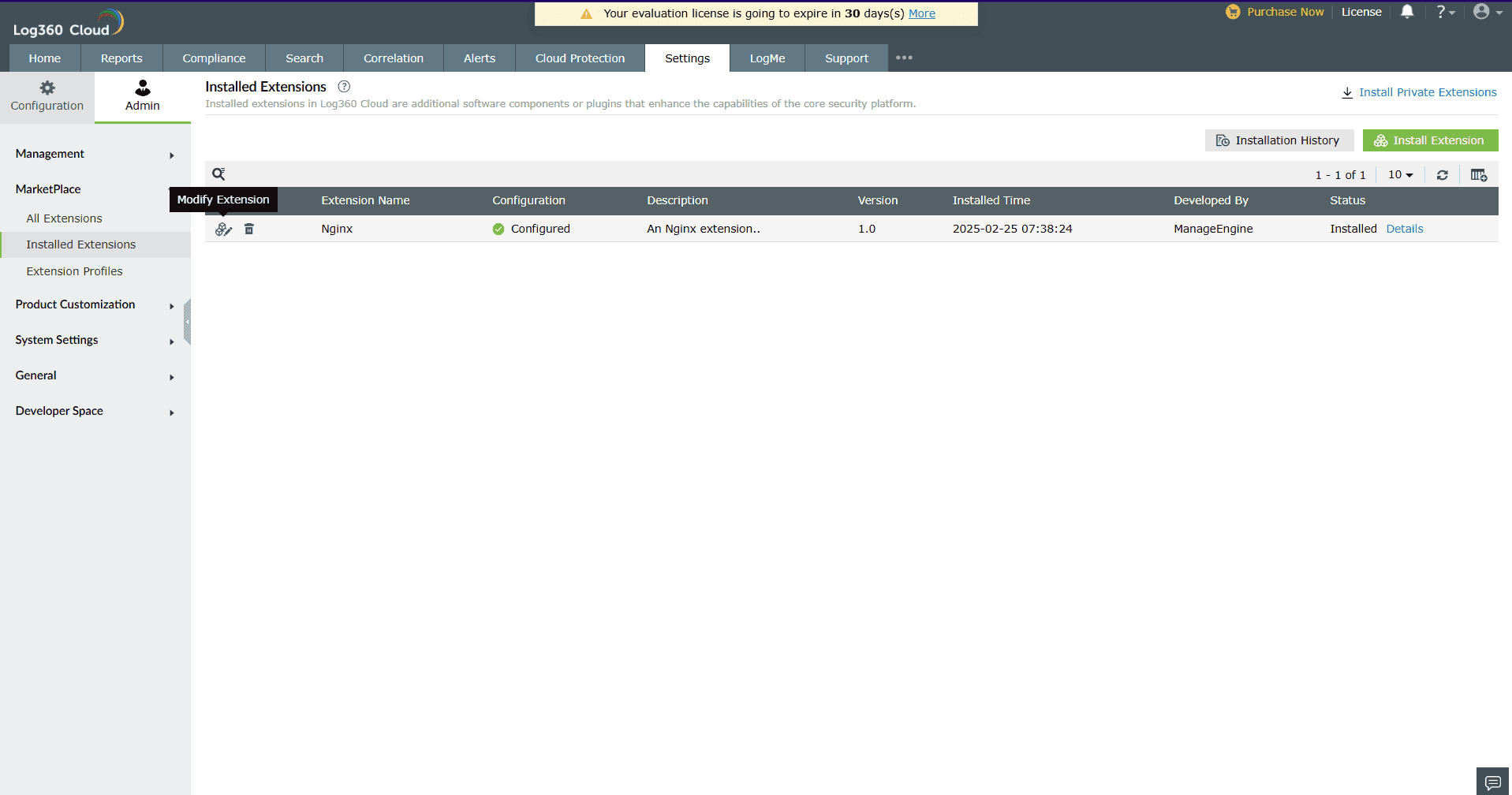The height and width of the screenshot is (795, 1512).
Task: Open the table search magnifier icon
Action: (218, 174)
